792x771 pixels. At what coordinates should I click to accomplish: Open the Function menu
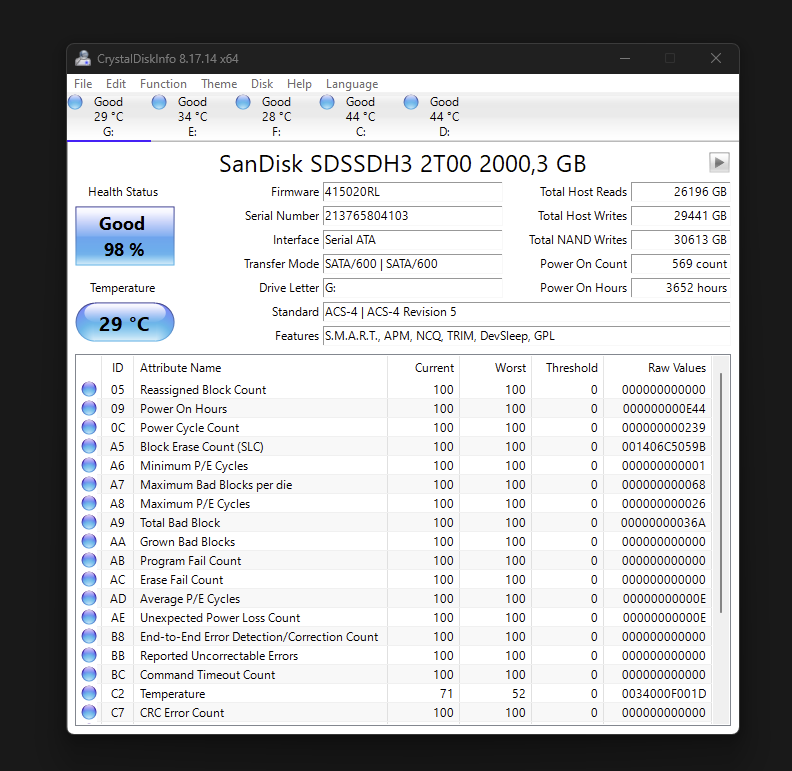tap(163, 84)
